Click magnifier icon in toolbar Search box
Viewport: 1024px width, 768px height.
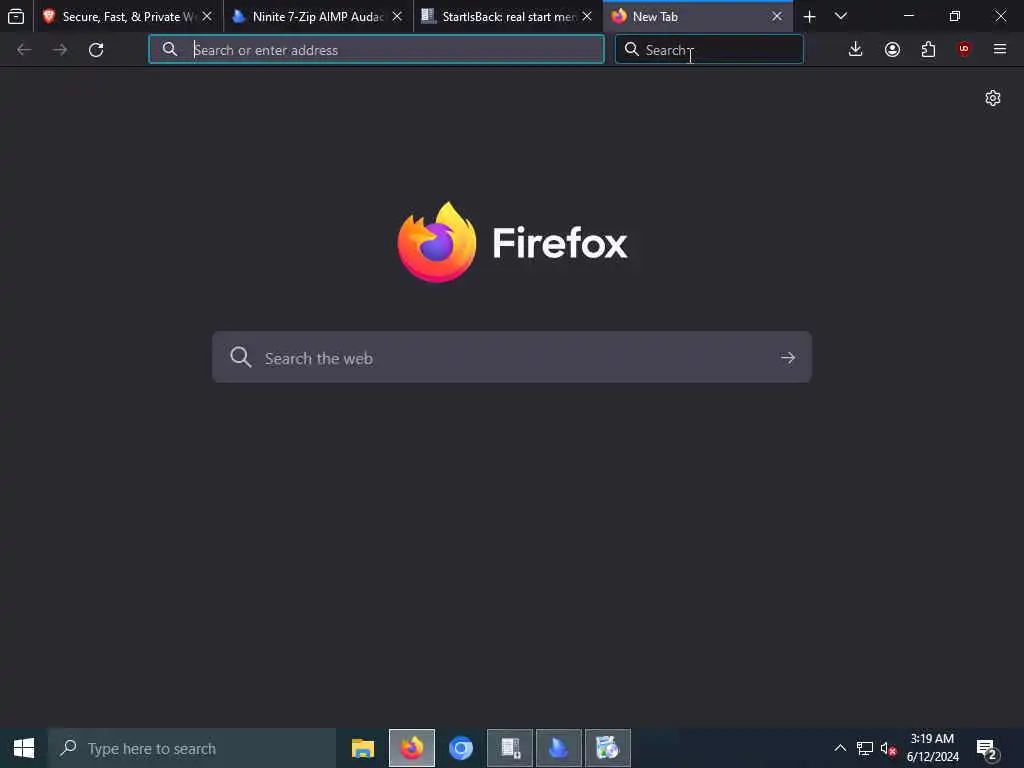pyautogui.click(x=632, y=50)
